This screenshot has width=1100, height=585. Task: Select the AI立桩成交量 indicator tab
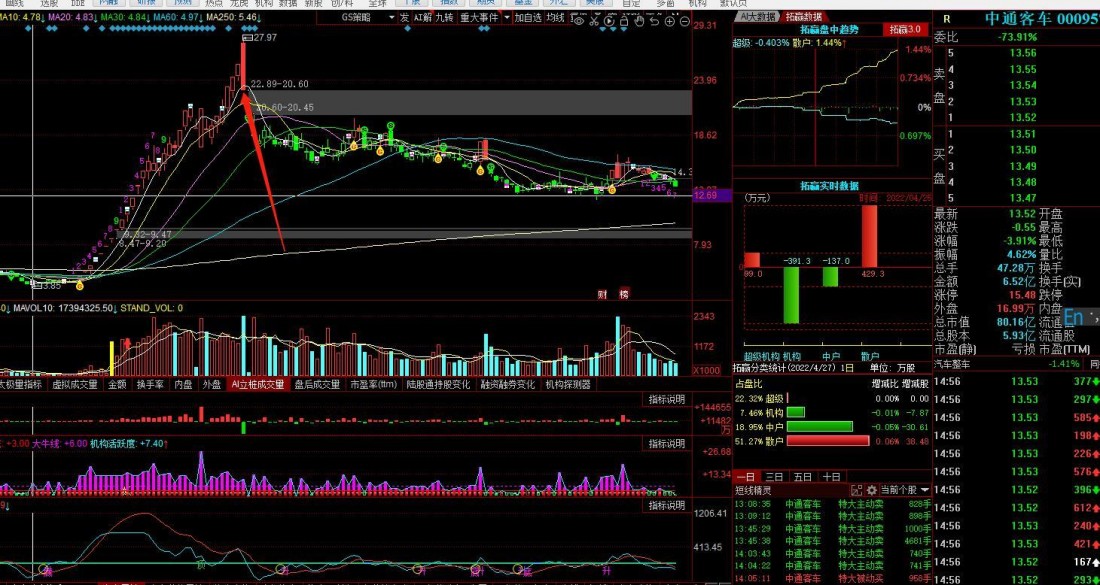point(258,384)
